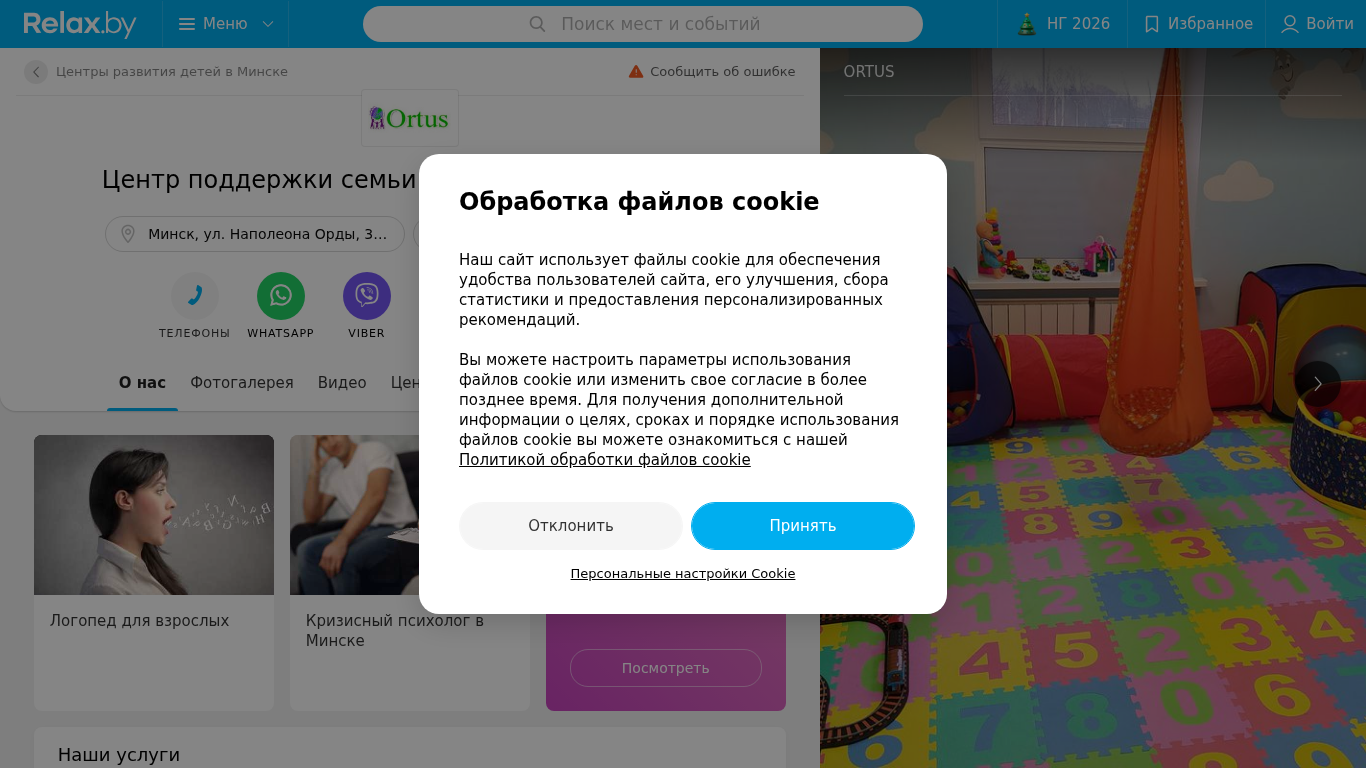Open Персональные настройки Cookie link

point(683,574)
